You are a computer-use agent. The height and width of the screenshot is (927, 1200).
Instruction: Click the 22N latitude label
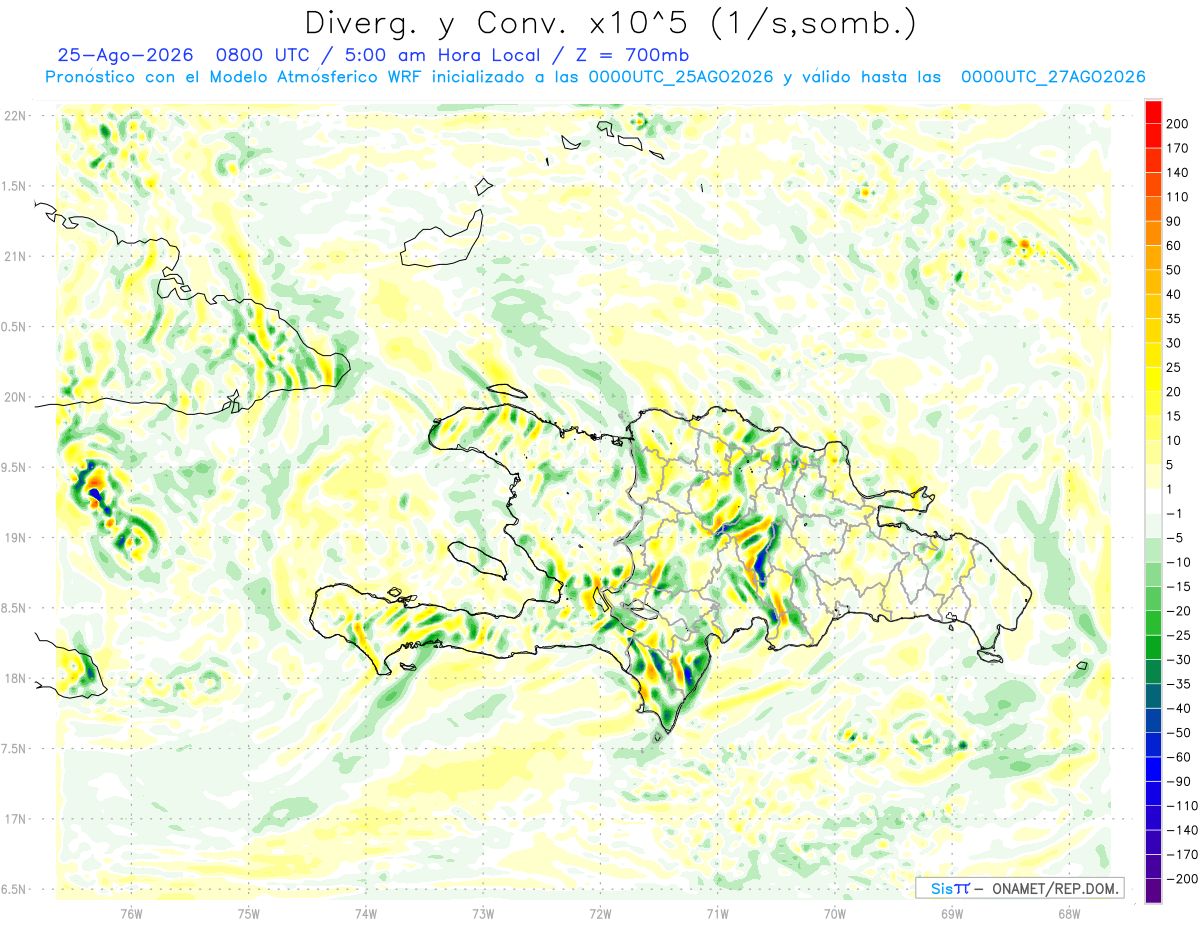15,116
